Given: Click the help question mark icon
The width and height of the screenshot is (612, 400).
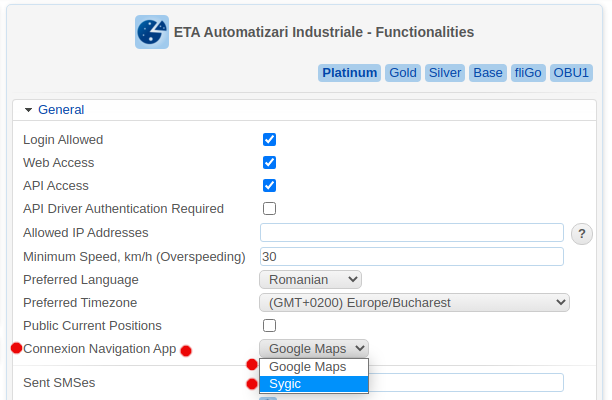Looking at the screenshot, I should click(582, 233).
